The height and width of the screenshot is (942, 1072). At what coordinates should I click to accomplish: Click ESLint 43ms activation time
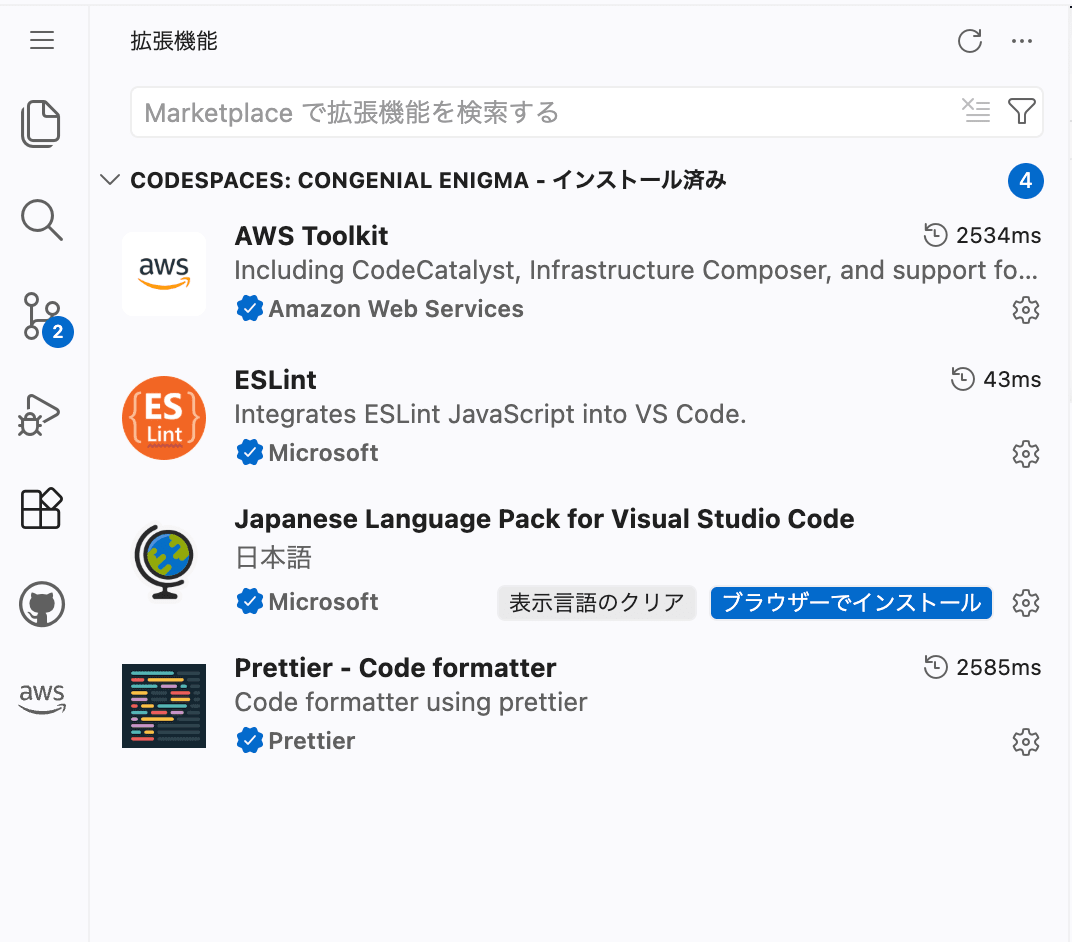[x=996, y=379]
